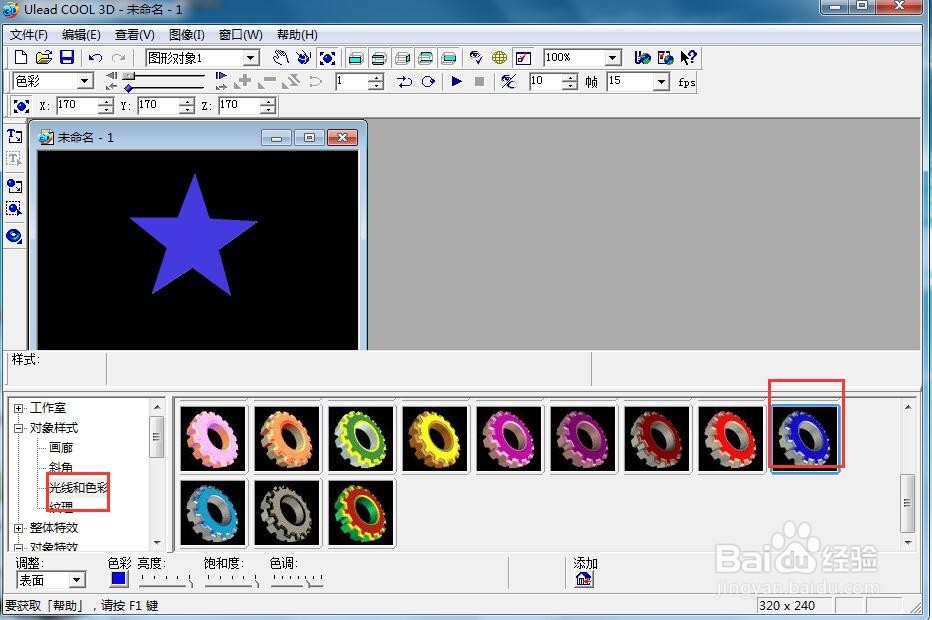Click the insert text tool in left sidebar
The image size is (932, 620).
pos(14,136)
